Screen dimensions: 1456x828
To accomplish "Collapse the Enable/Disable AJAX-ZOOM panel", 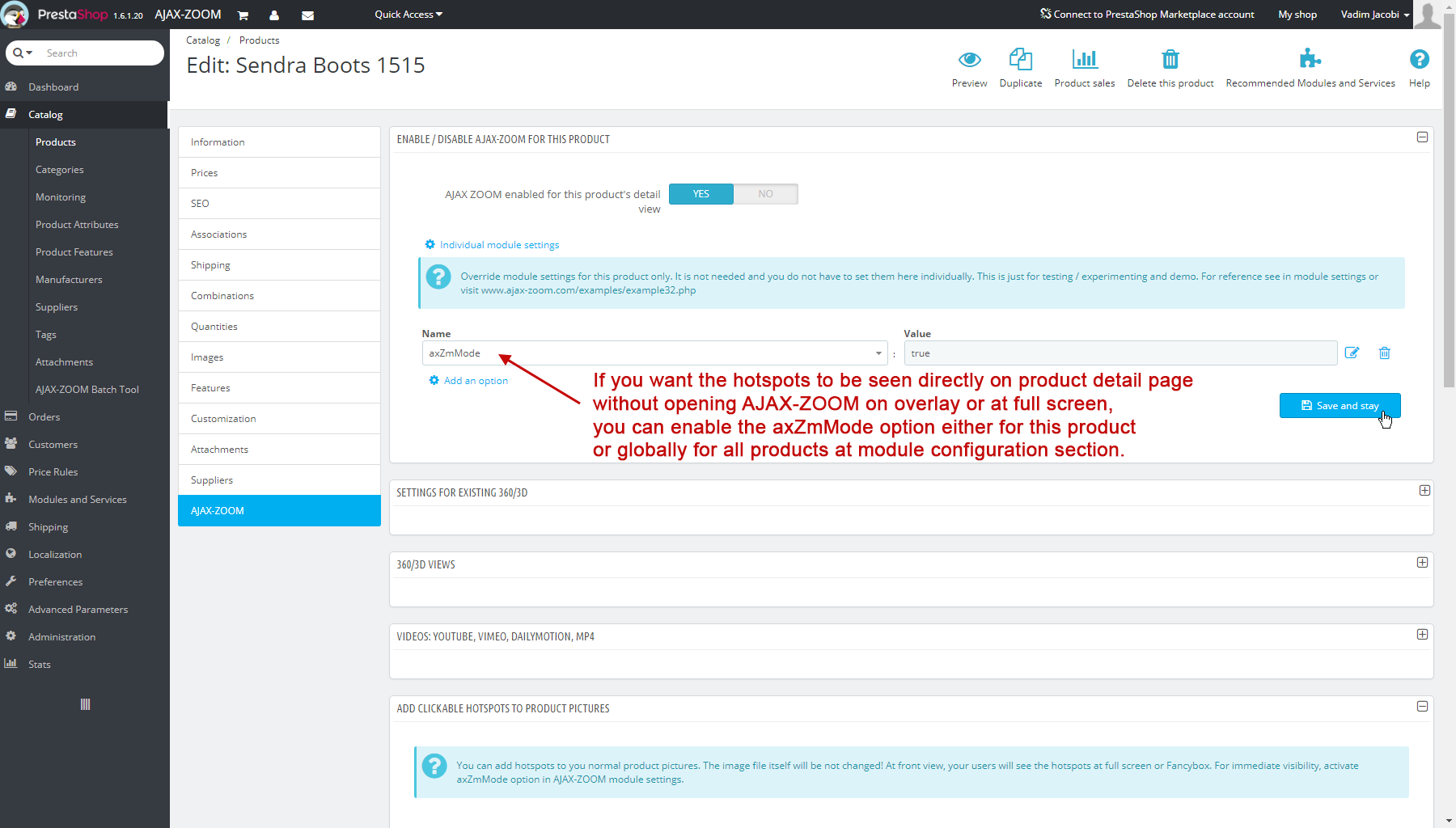I will coord(1422,137).
